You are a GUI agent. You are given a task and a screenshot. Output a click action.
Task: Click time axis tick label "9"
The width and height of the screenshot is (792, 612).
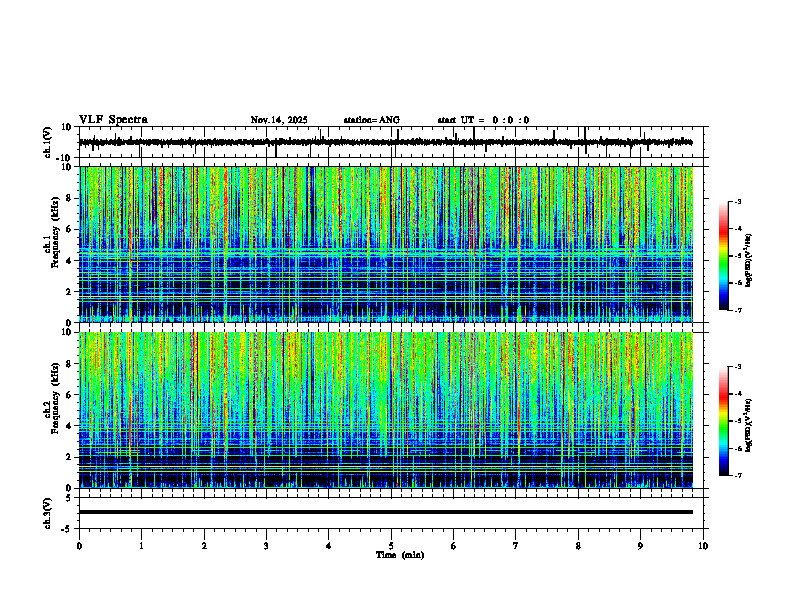pos(640,546)
